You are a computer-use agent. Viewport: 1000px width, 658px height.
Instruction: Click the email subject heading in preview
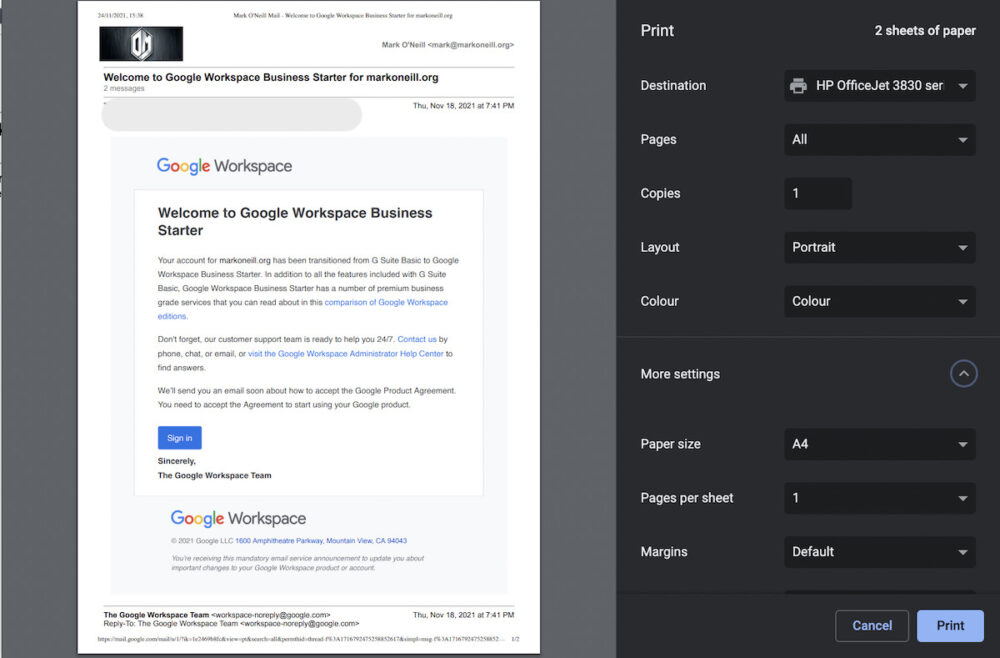pyautogui.click(x=271, y=77)
